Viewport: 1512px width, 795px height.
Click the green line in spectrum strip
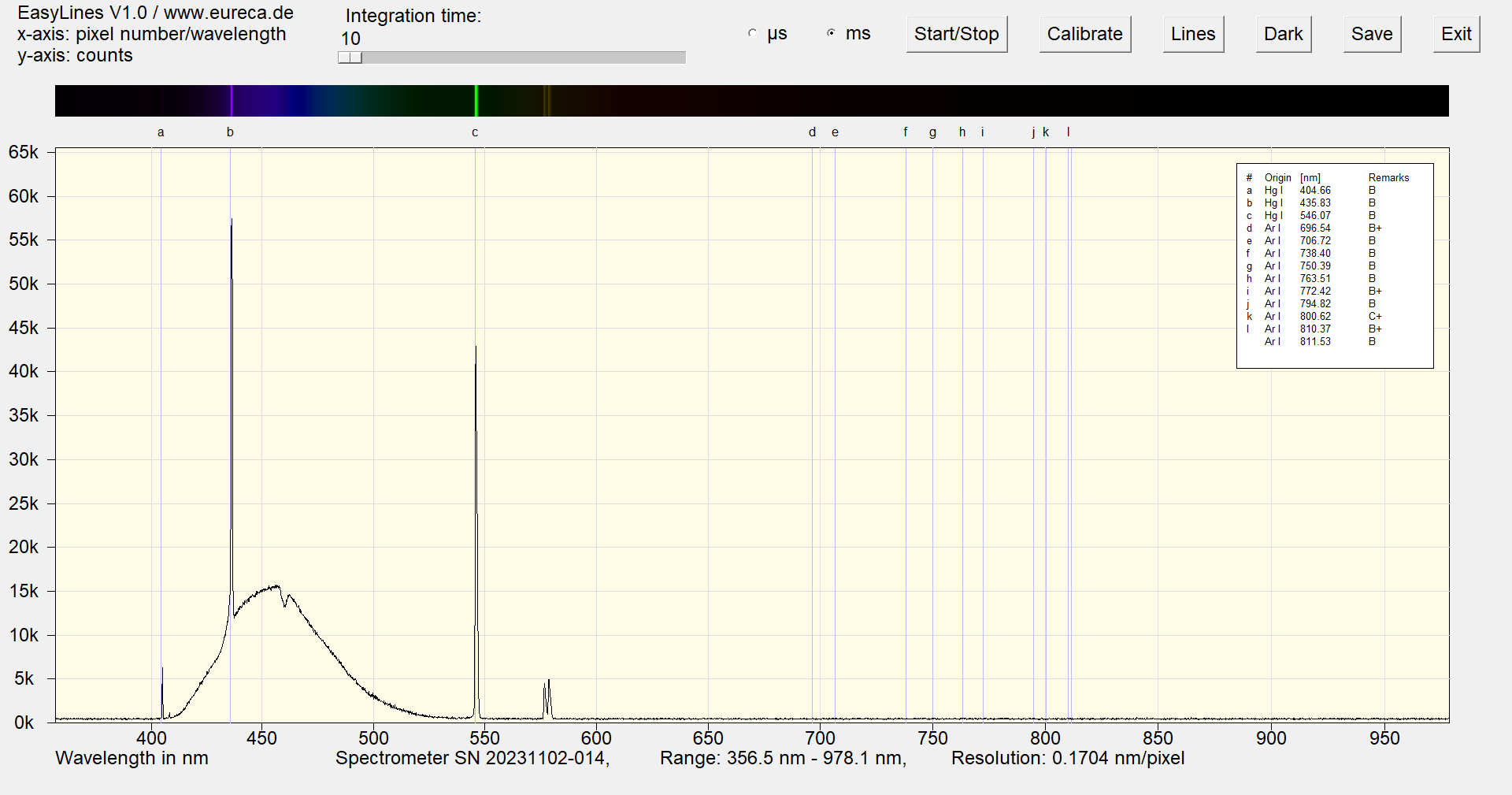point(476,101)
